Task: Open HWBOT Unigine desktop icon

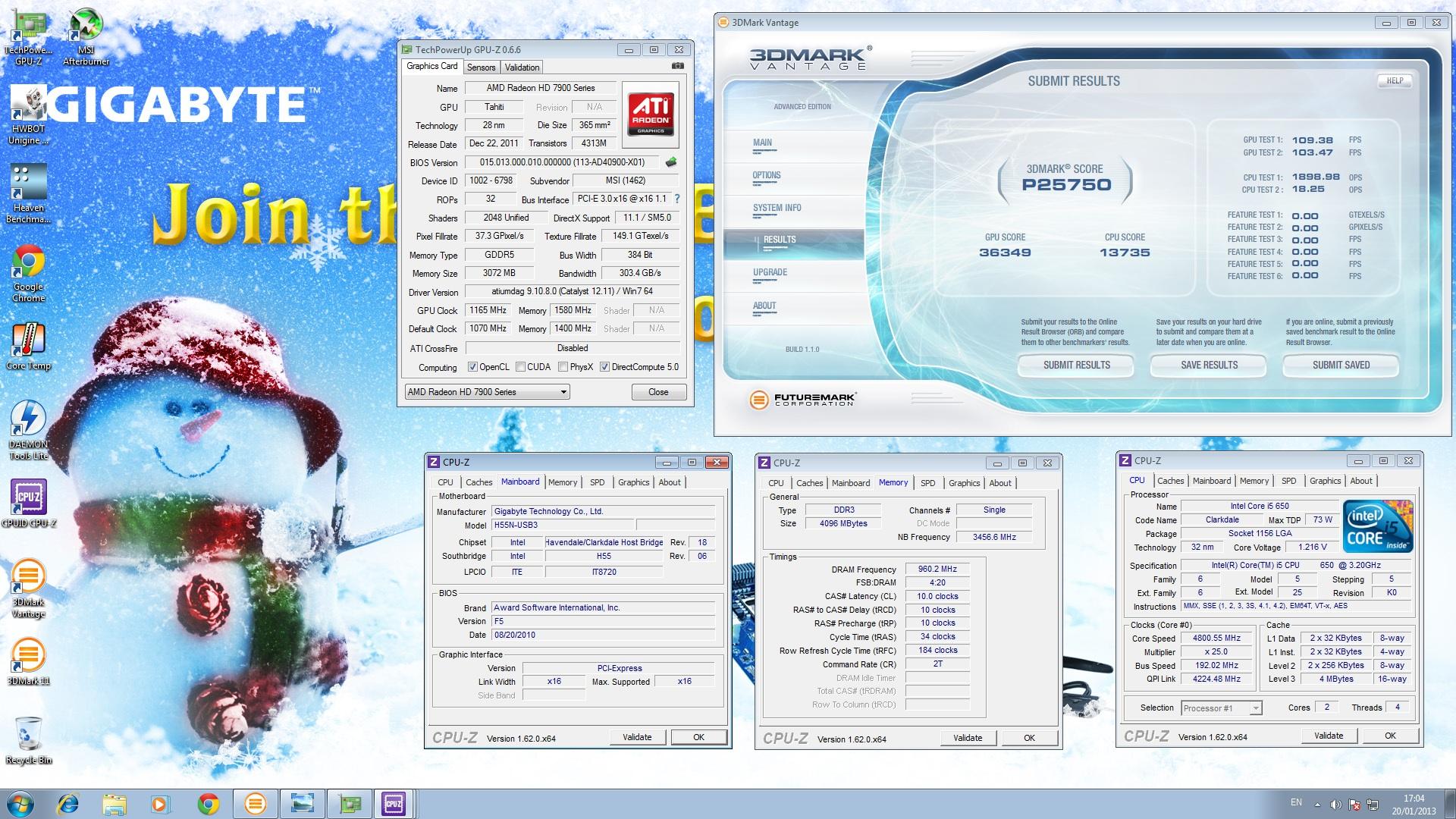Action: tap(29, 115)
